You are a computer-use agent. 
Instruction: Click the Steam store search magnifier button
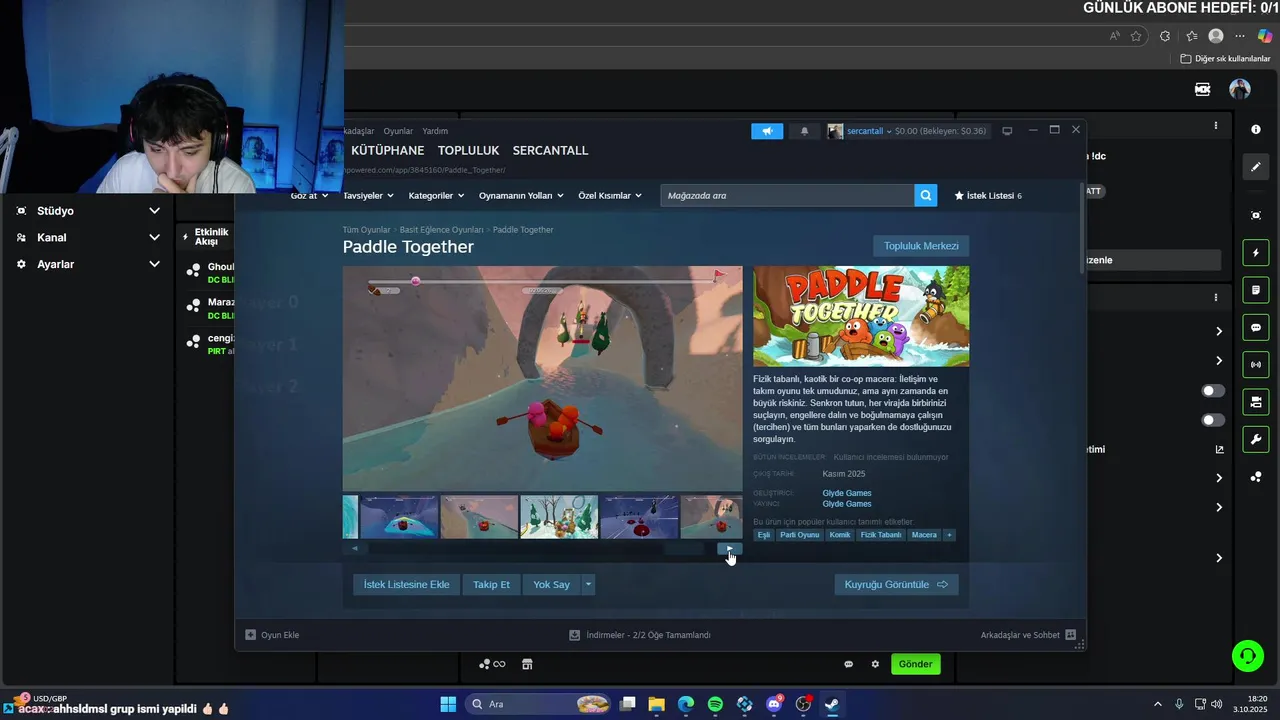coord(926,195)
